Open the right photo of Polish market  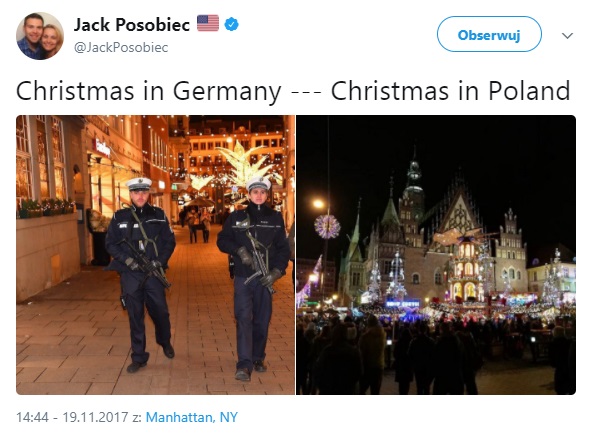[436, 255]
